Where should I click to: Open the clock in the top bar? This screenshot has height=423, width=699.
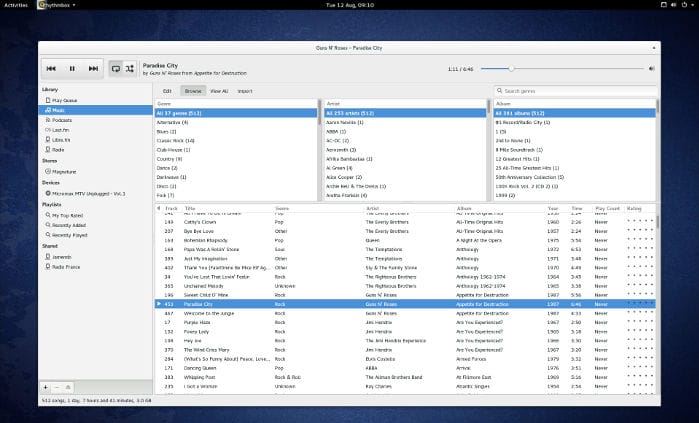(x=350, y=5)
